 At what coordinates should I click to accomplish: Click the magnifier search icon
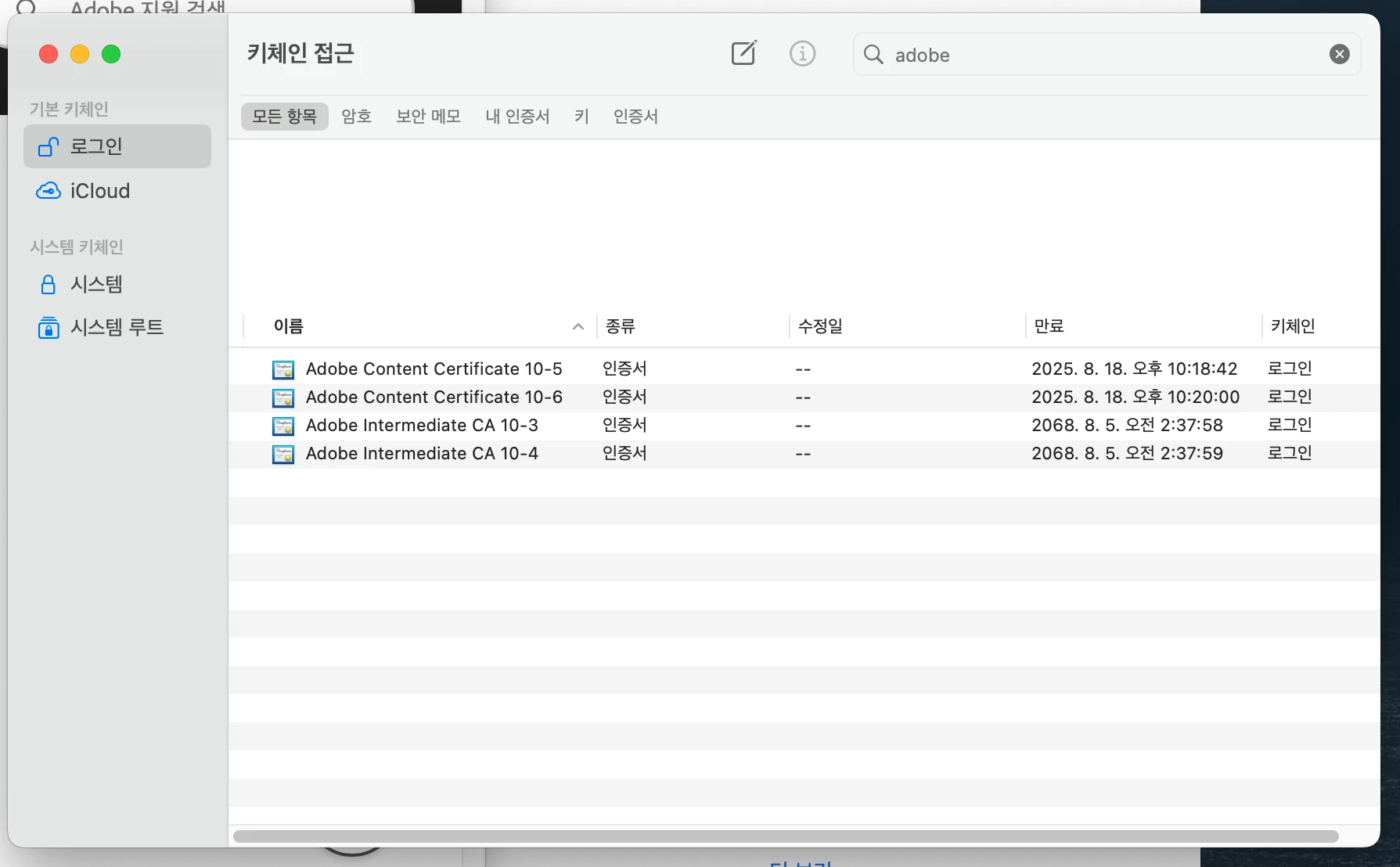click(x=873, y=55)
